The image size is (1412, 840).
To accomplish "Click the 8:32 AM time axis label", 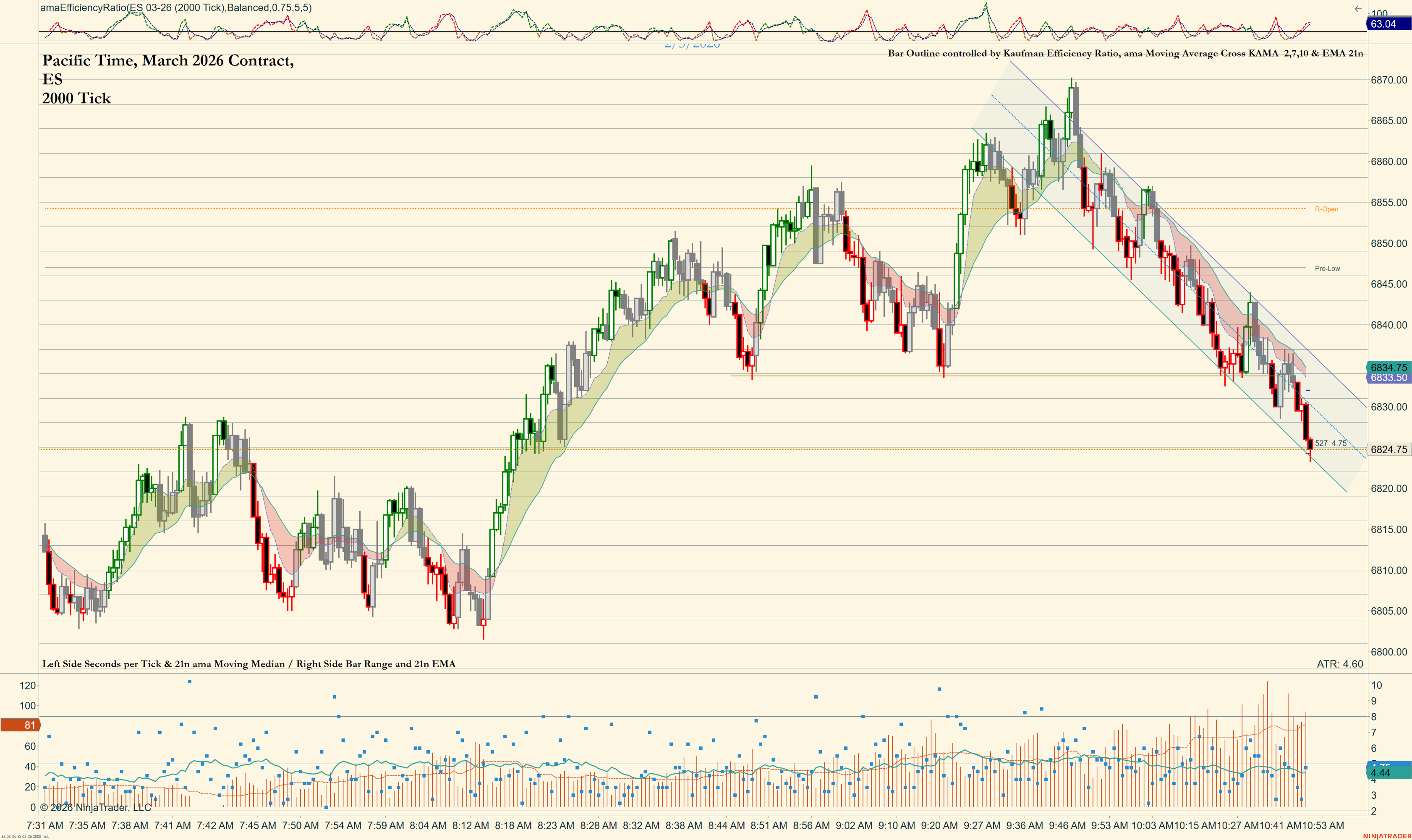I will tap(641, 825).
